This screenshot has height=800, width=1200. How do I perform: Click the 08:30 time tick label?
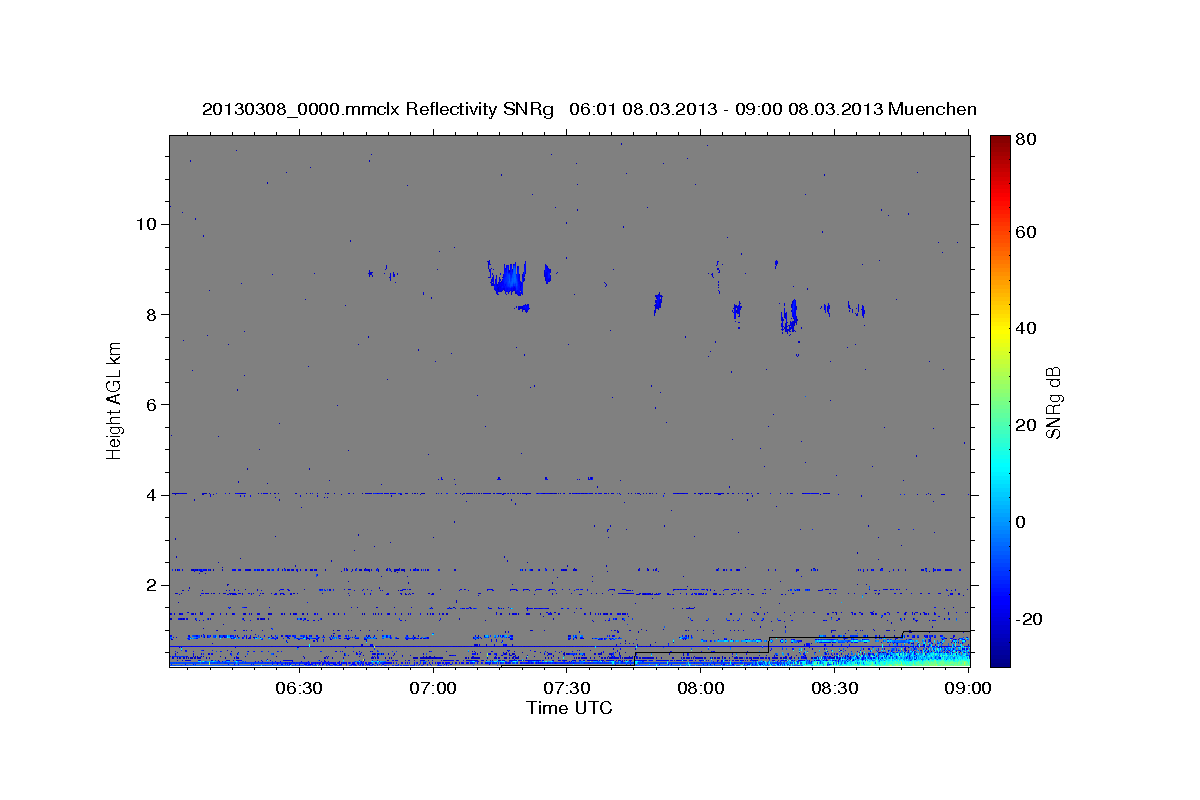tap(835, 689)
